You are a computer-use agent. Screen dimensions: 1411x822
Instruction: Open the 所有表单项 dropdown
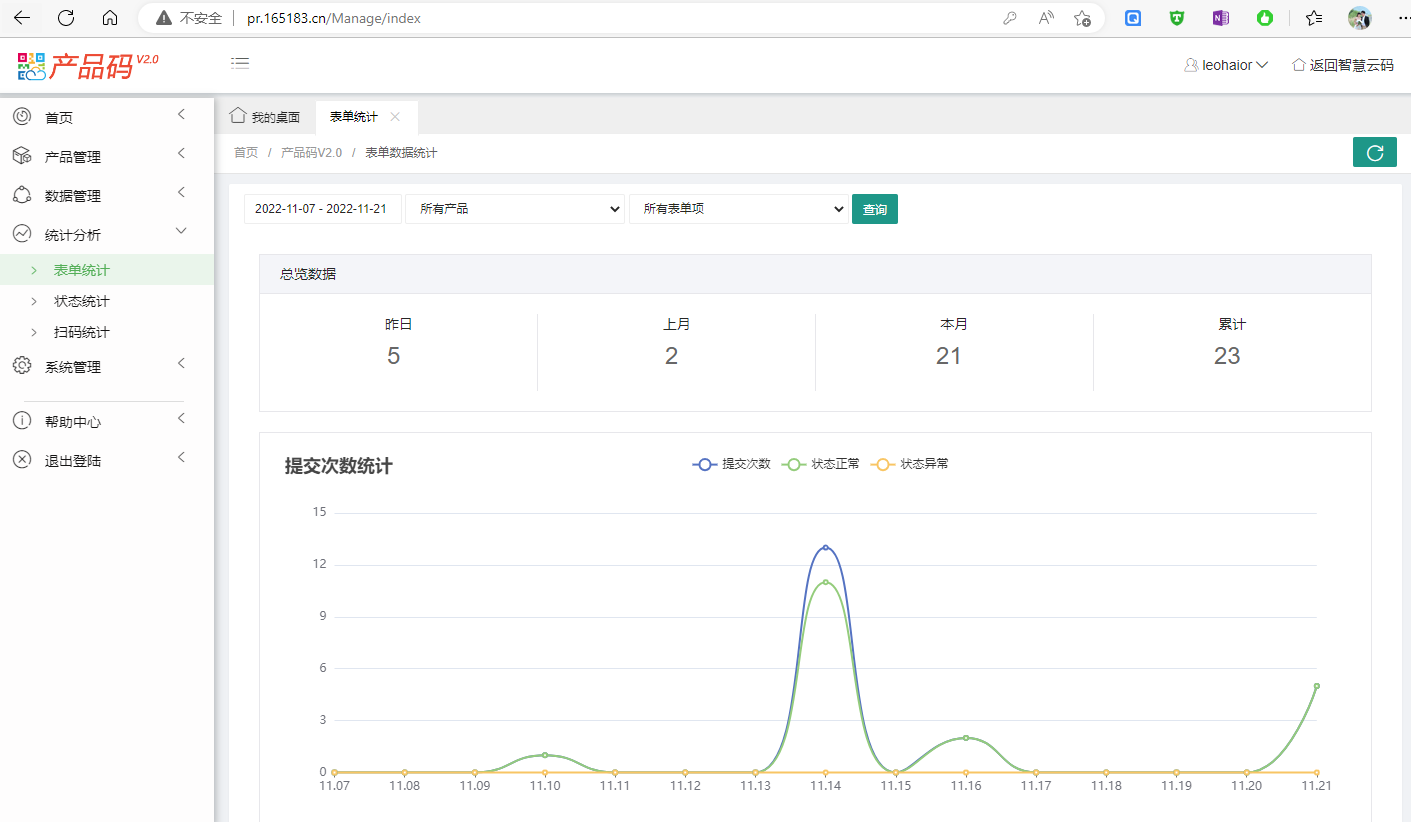pos(738,209)
